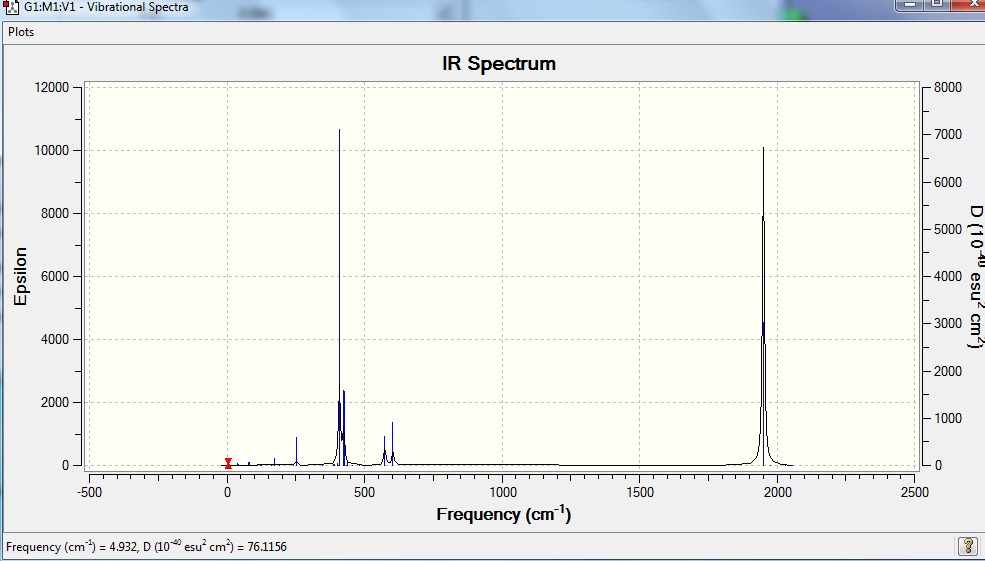This screenshot has height=561, width=985.
Task: Click the 2500 tick label on frequency axis
Action: click(x=914, y=493)
